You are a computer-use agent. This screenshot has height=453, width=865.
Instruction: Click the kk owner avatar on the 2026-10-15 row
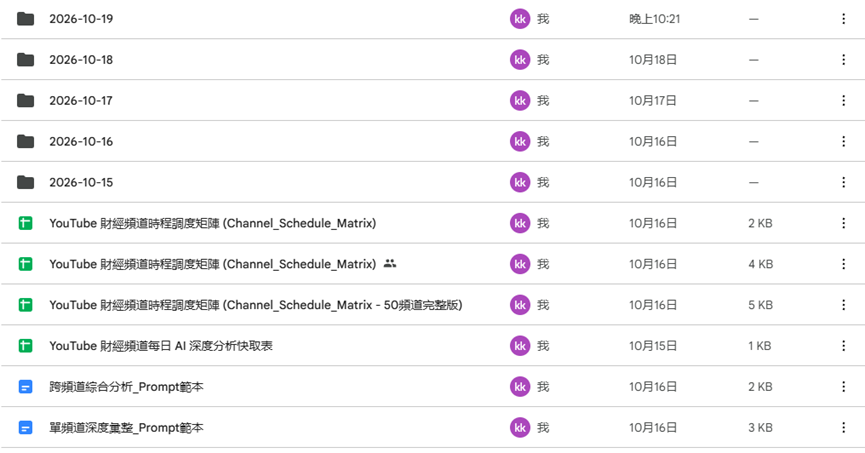(x=520, y=182)
